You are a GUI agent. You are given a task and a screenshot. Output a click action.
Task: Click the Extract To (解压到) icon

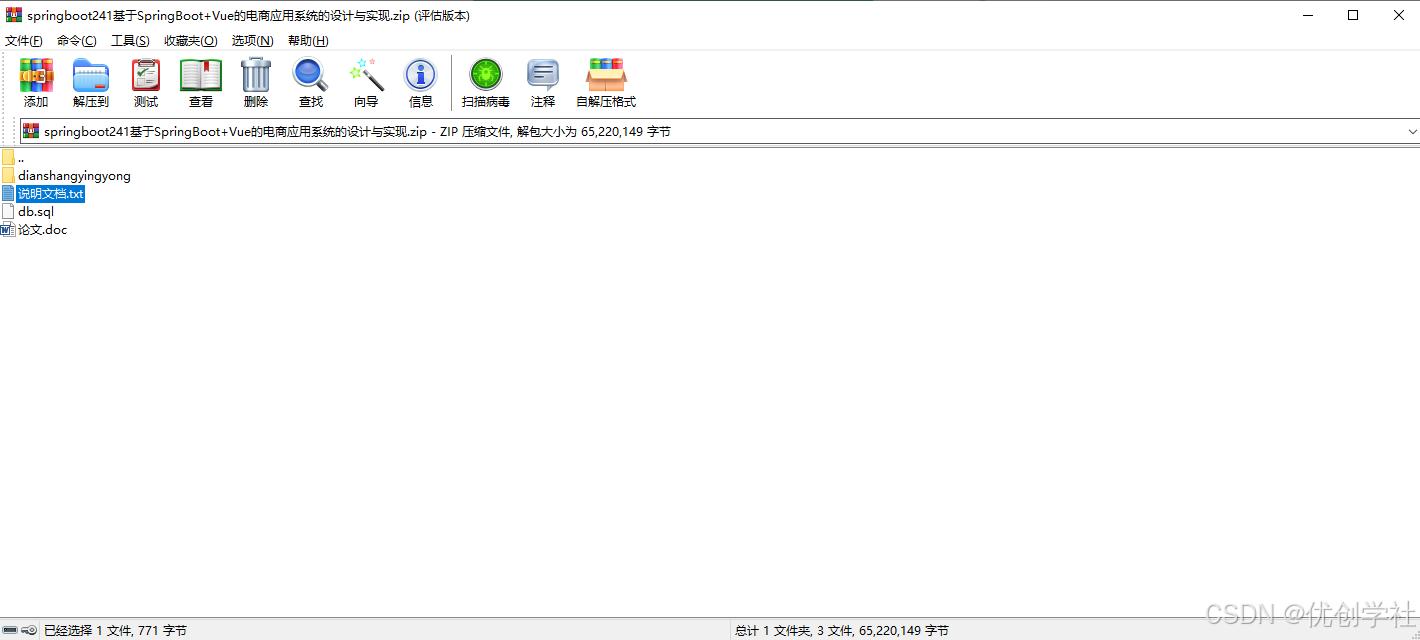(x=91, y=76)
